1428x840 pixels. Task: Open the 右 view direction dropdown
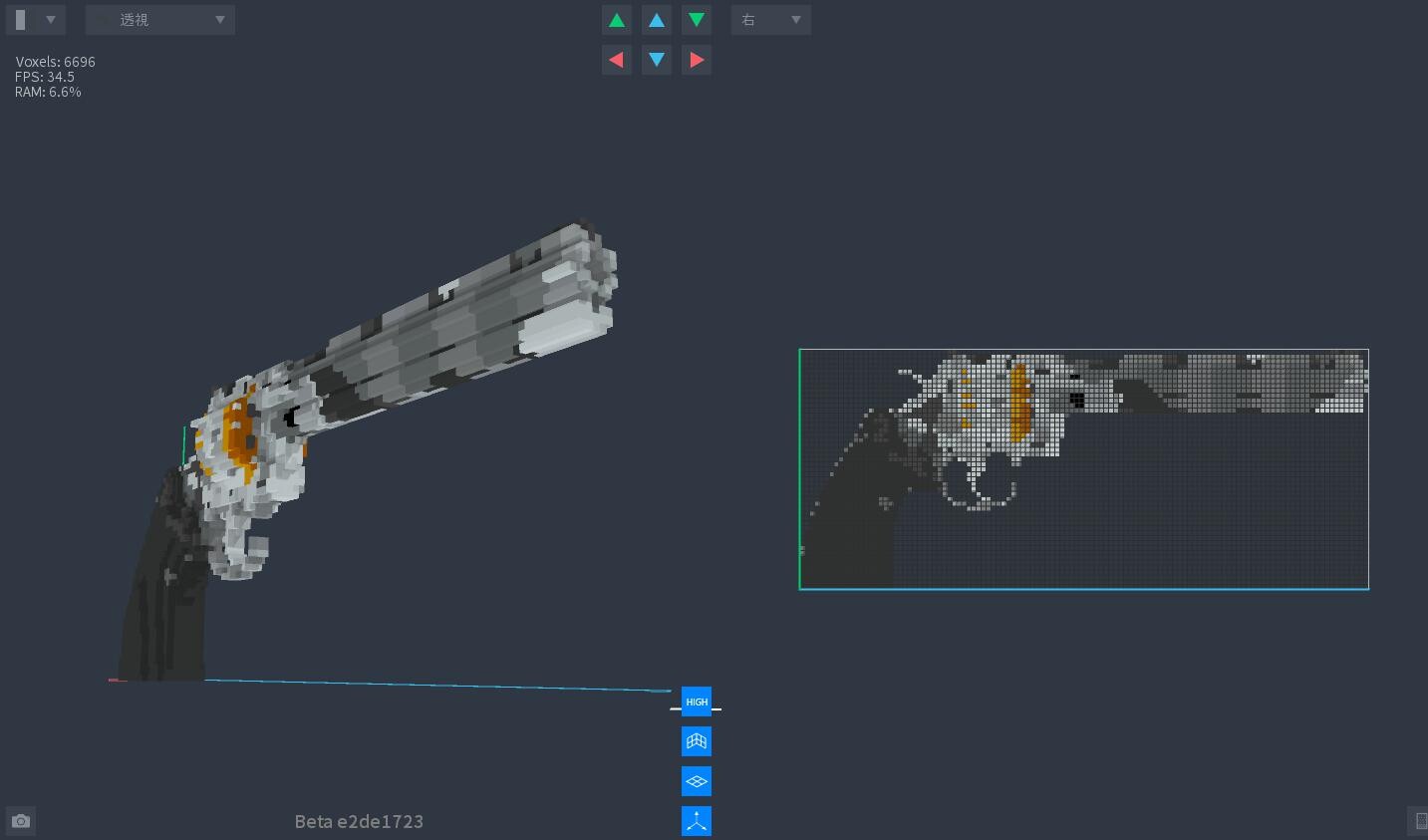tap(770, 19)
